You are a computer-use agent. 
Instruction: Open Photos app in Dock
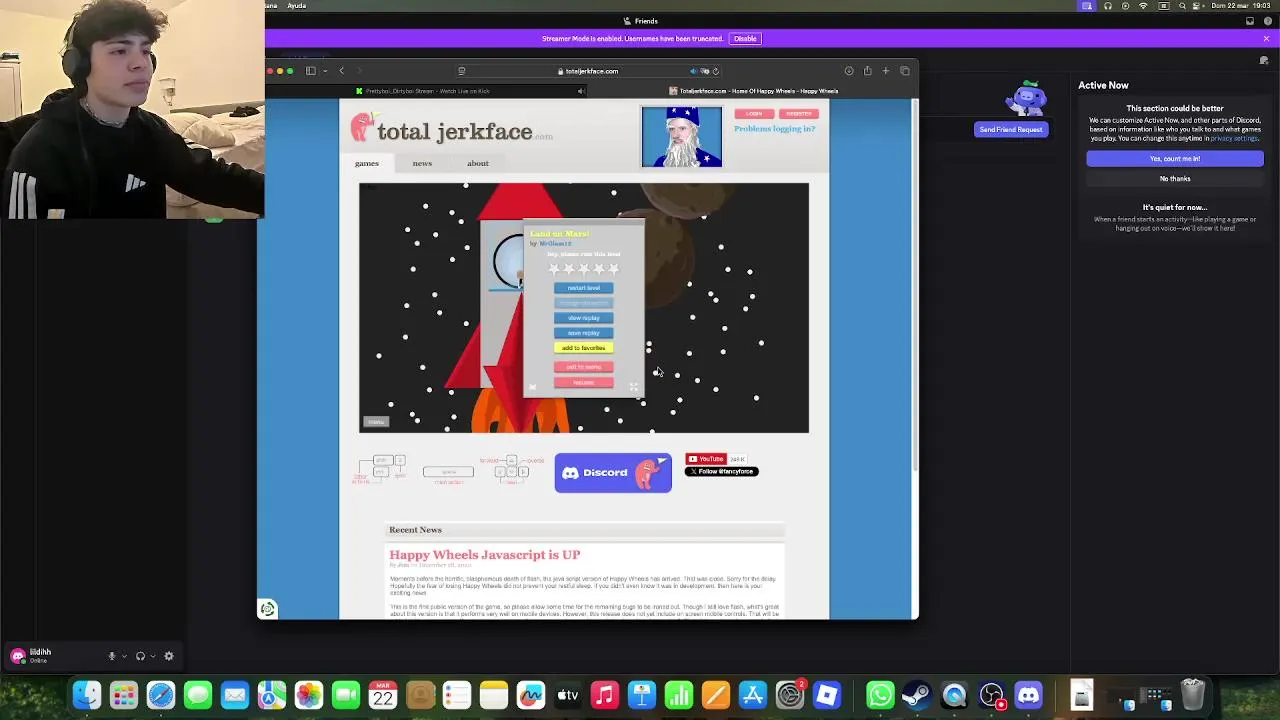pos(309,695)
